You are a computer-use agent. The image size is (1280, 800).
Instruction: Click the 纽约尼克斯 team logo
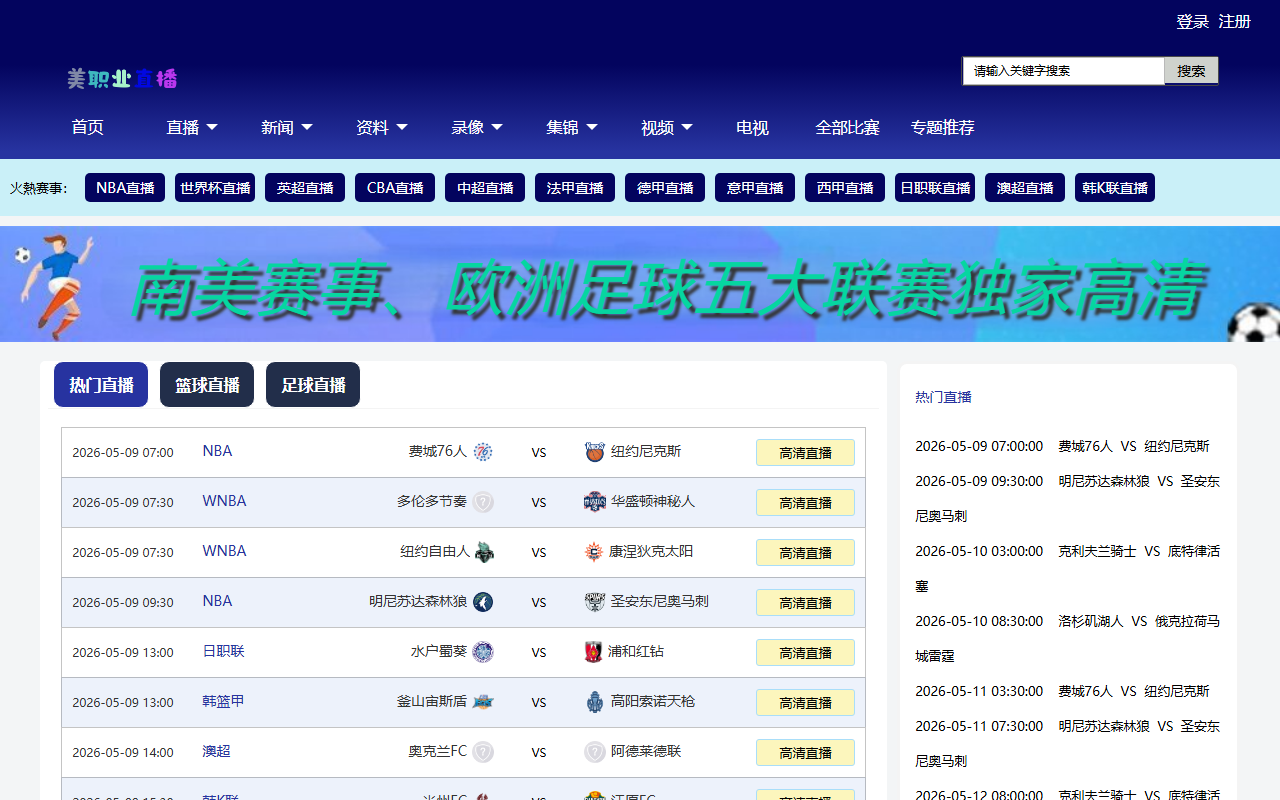pyautogui.click(x=595, y=452)
